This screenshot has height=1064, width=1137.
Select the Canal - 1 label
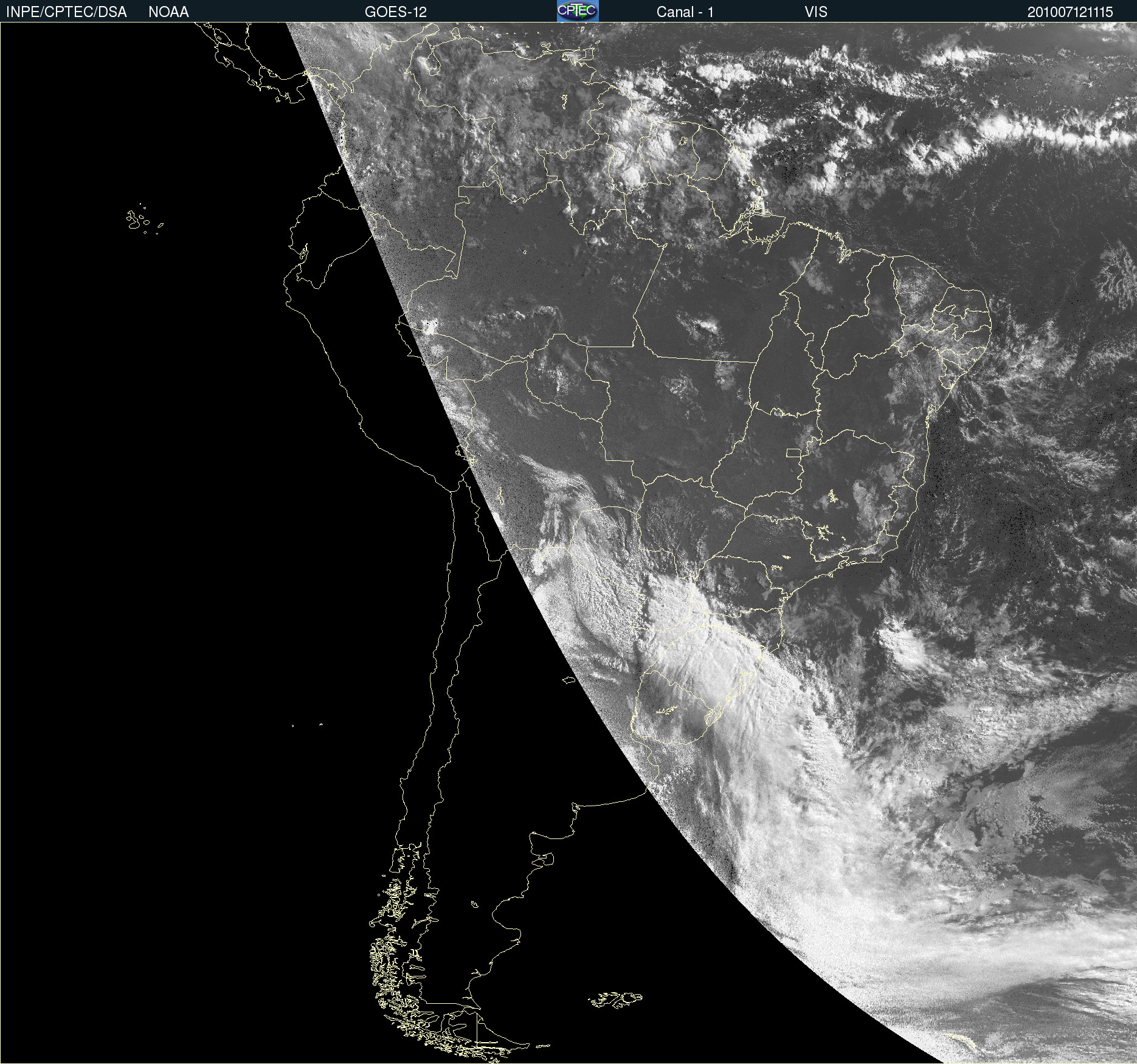(x=685, y=12)
